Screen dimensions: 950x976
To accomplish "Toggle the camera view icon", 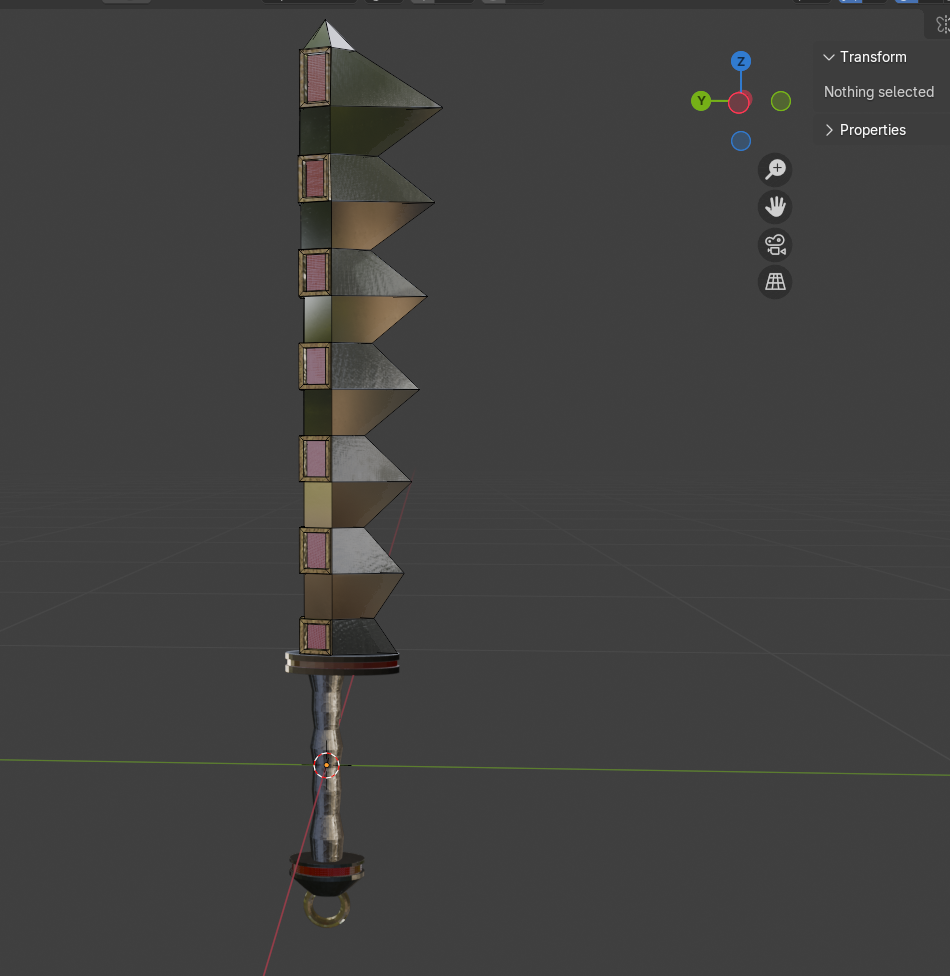I will (x=775, y=245).
